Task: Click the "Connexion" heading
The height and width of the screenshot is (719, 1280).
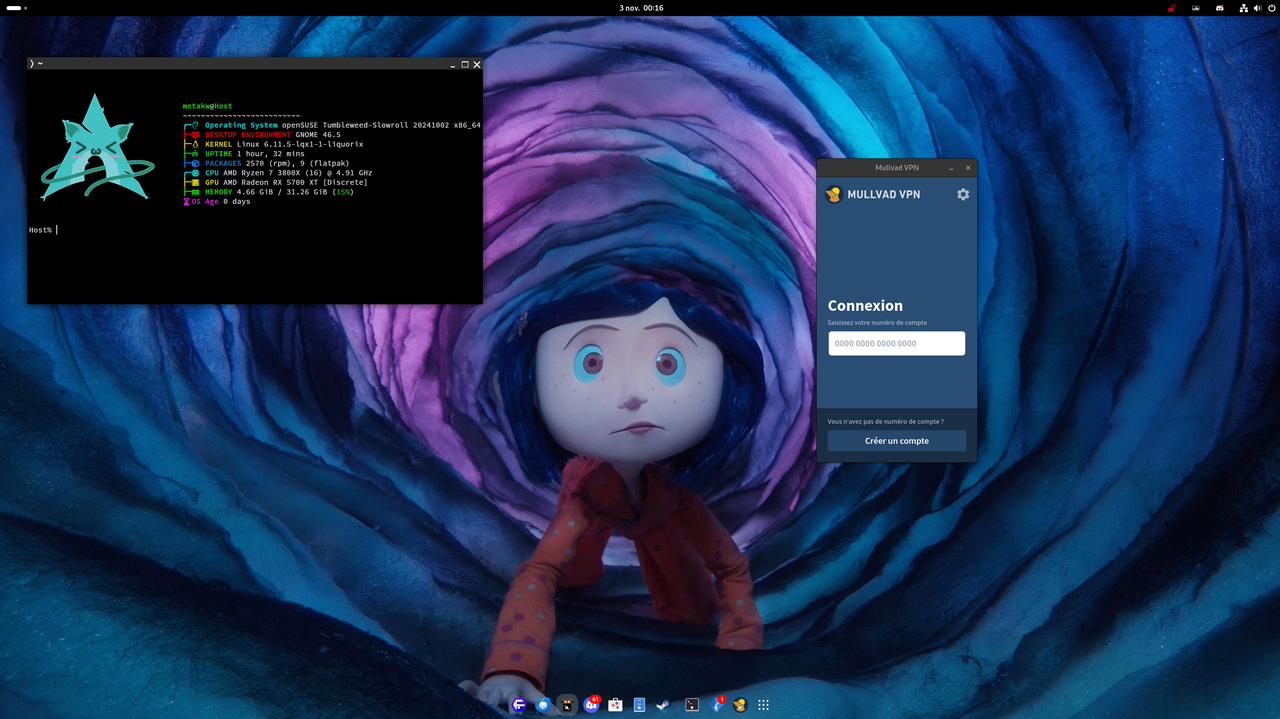Action: click(x=865, y=306)
